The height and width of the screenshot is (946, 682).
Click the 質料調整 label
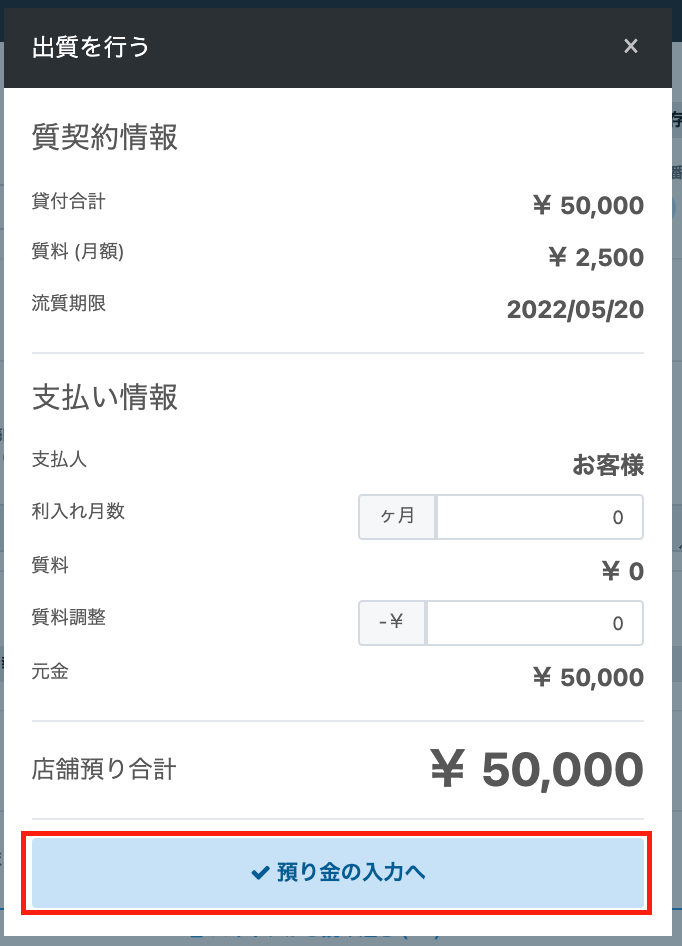[69, 617]
